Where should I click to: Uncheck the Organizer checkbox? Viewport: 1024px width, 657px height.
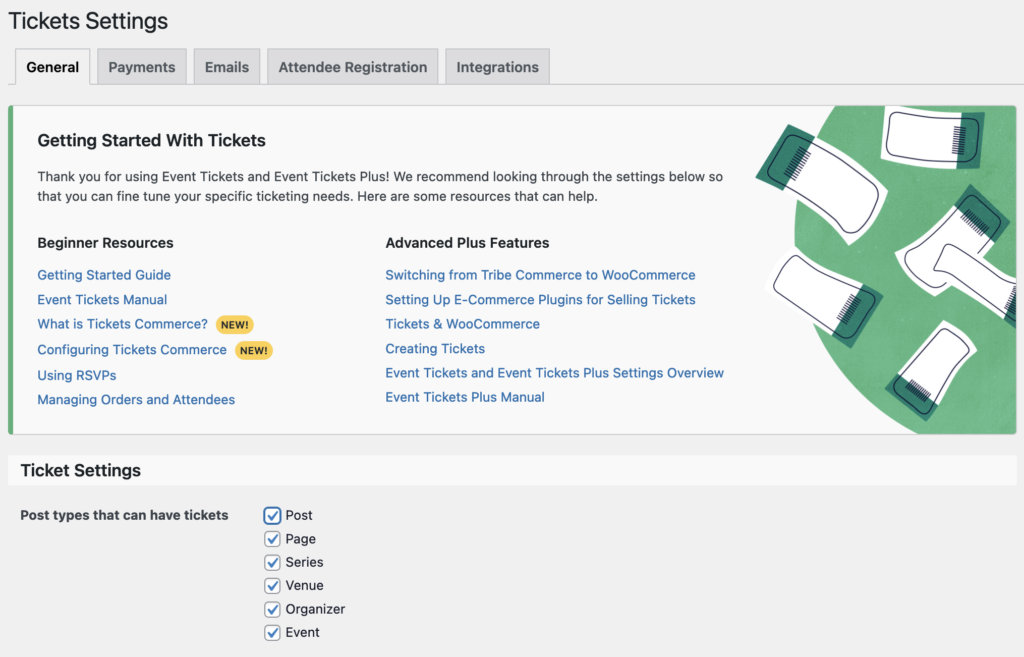(x=272, y=609)
